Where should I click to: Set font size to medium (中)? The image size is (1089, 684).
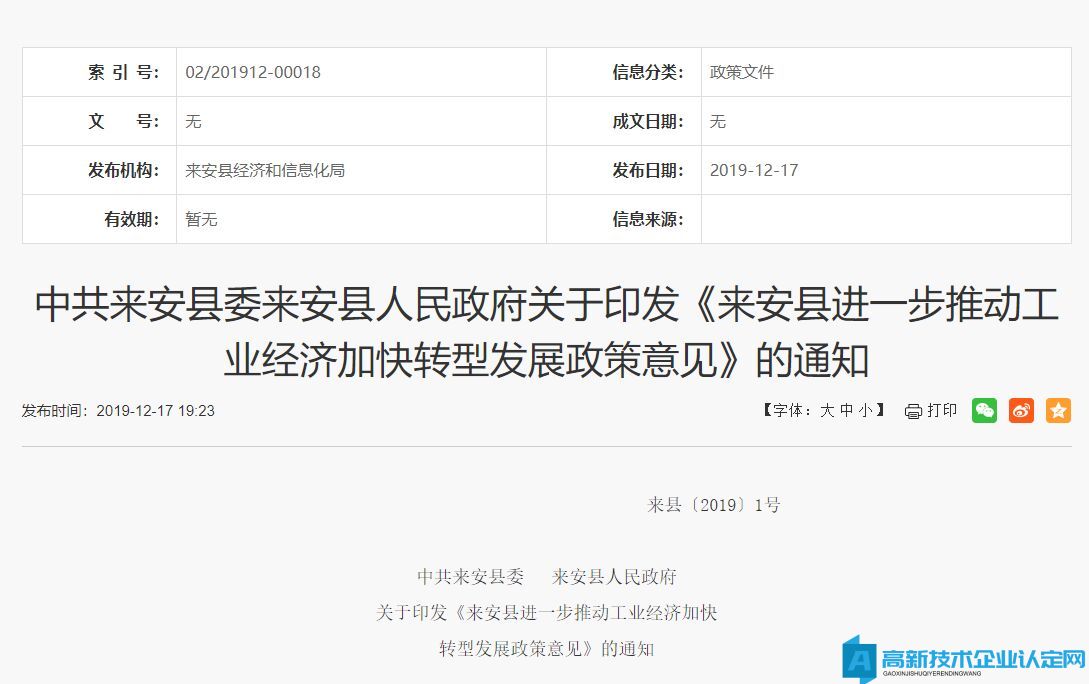click(846, 410)
